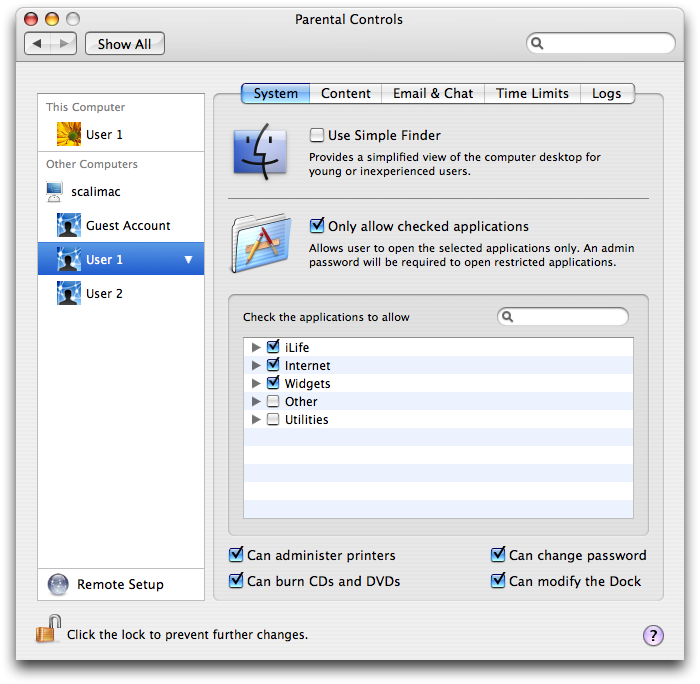Image resolution: width=700 pixels, height=684 pixels.
Task: Toggle Can burn CDs and DVDs checkbox
Action: (236, 580)
